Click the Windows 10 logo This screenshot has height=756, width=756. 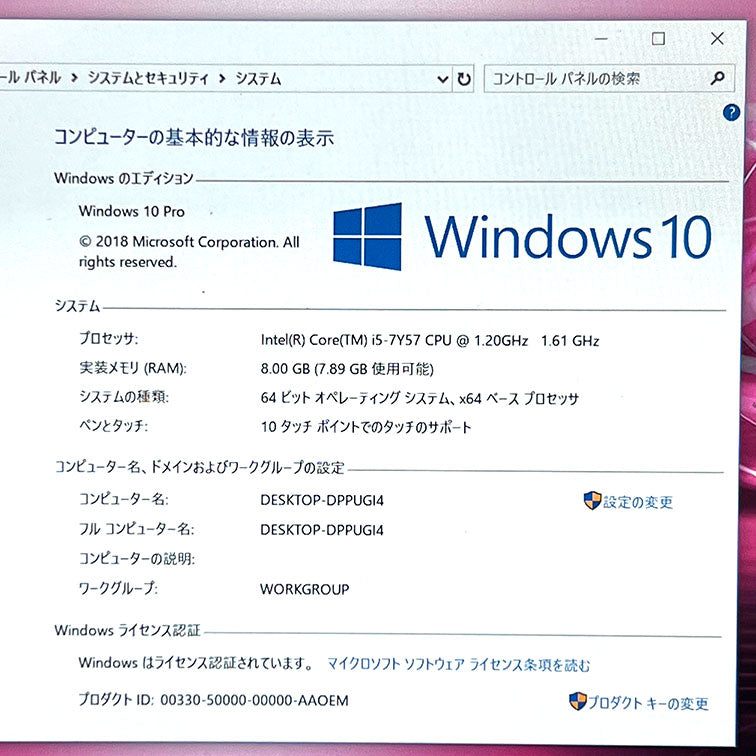[368, 236]
